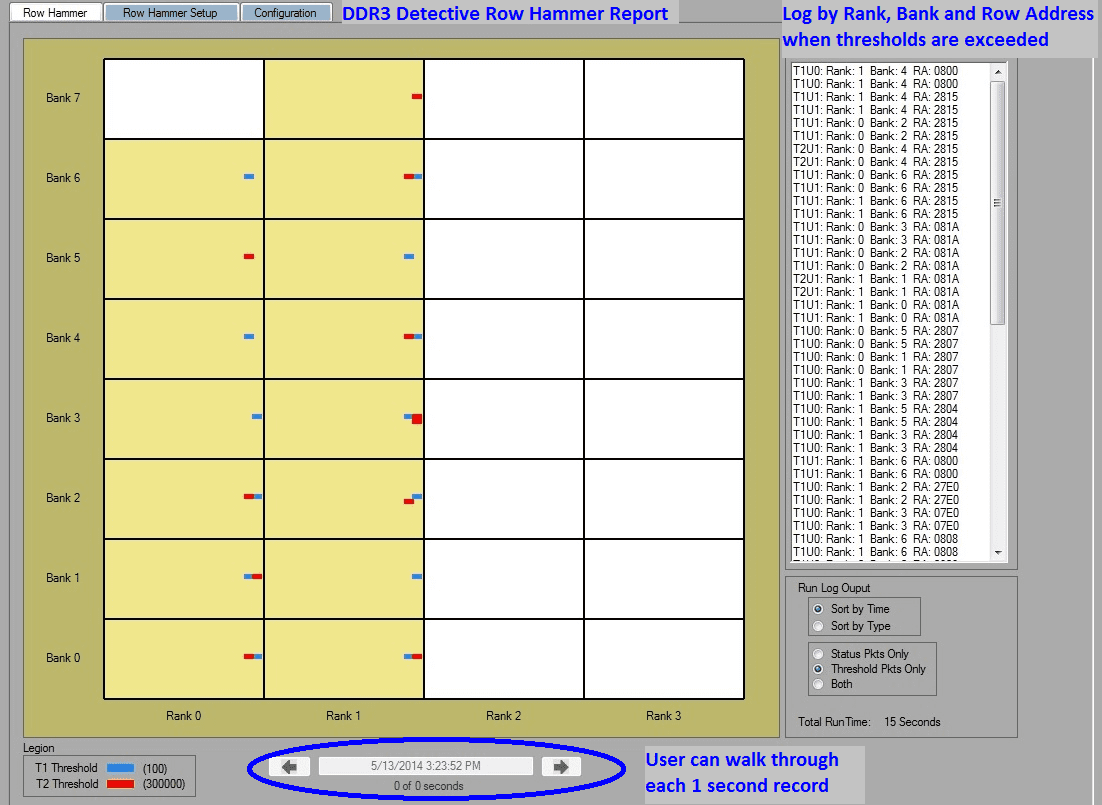Select first log entry T2U1 Rank 1 Bank 1 RA: 081A
The image size is (1102, 805).
(875, 279)
